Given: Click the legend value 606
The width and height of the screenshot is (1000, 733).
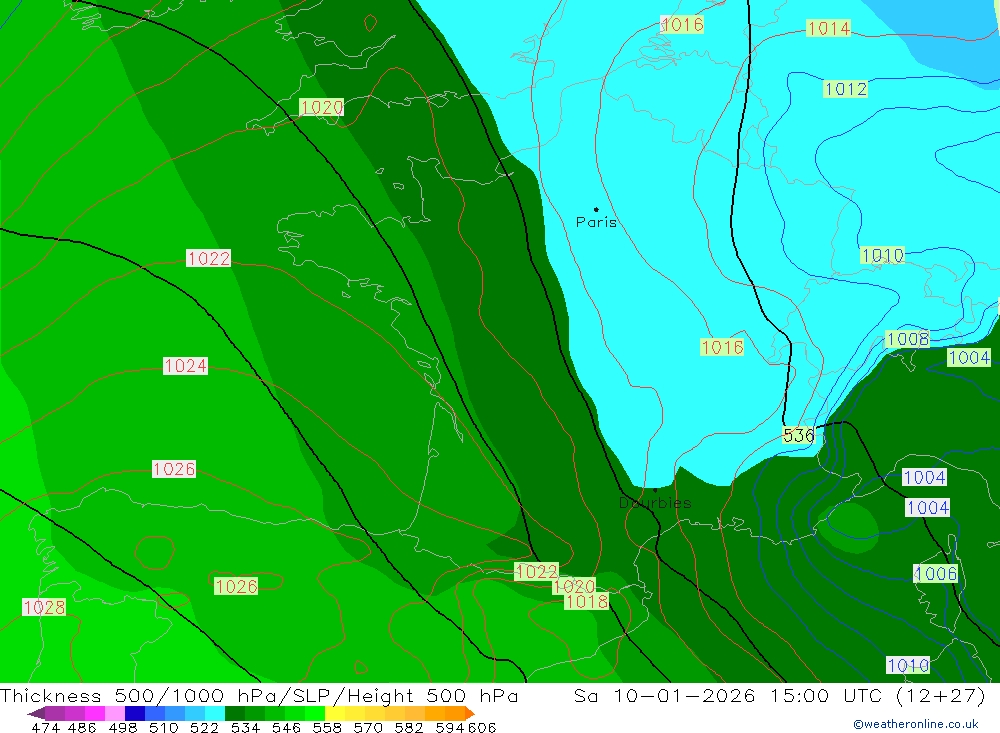Looking at the screenshot, I should click(482, 727).
